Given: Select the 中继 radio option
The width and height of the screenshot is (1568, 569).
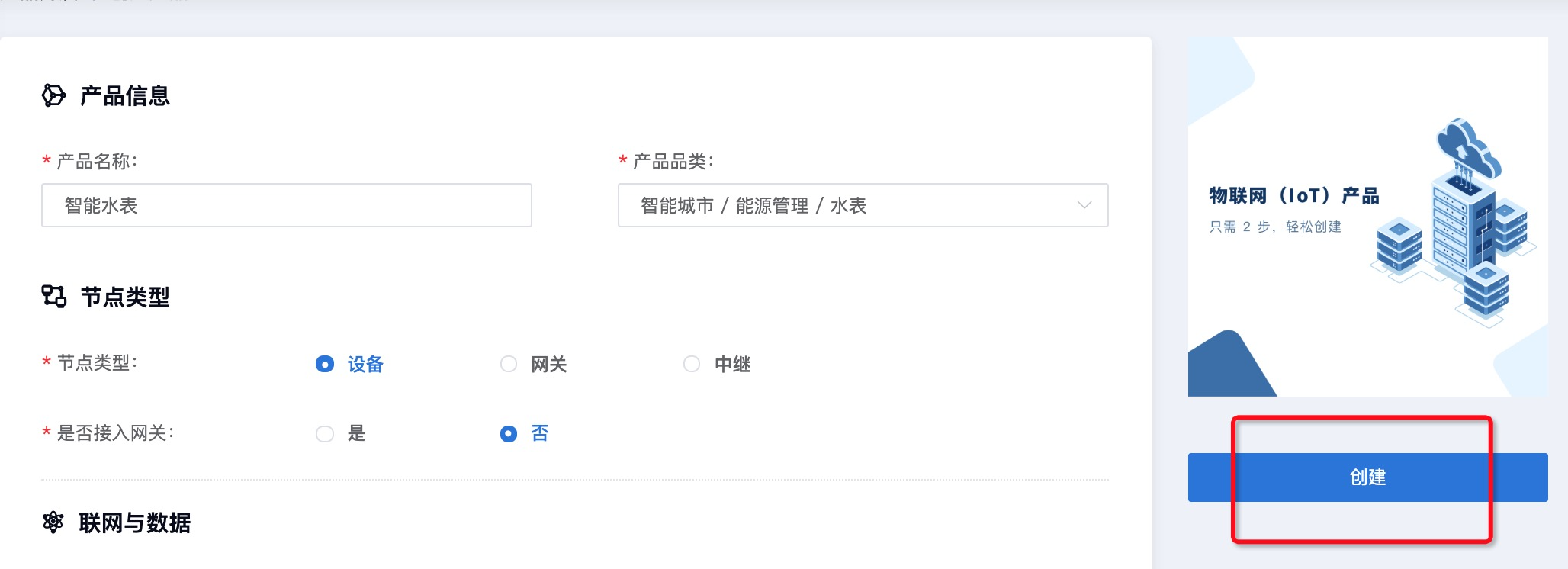Looking at the screenshot, I should click(692, 365).
